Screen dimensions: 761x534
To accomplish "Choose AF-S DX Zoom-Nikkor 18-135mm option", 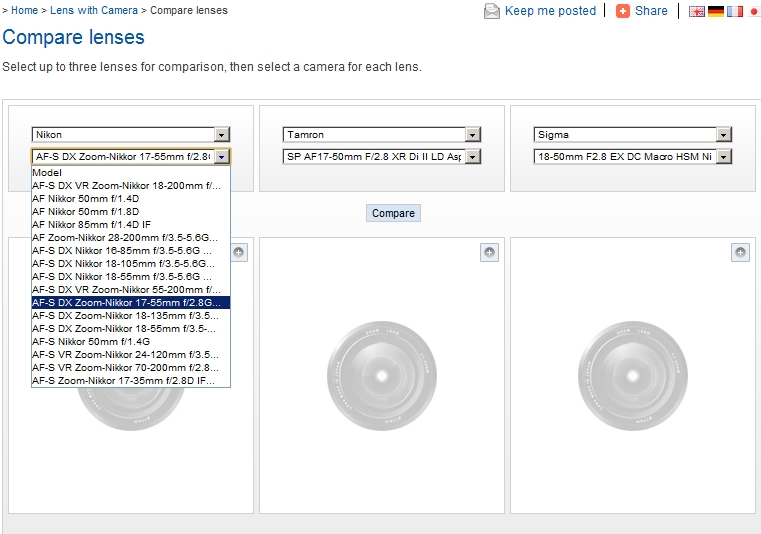I will click(x=131, y=316).
